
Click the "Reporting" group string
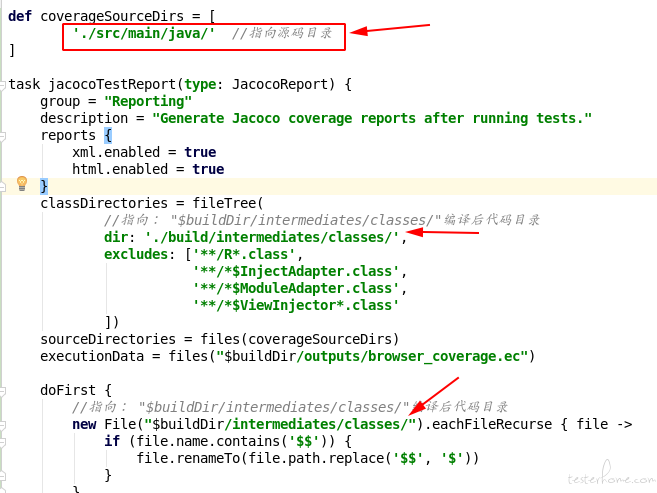pyautogui.click(x=148, y=101)
